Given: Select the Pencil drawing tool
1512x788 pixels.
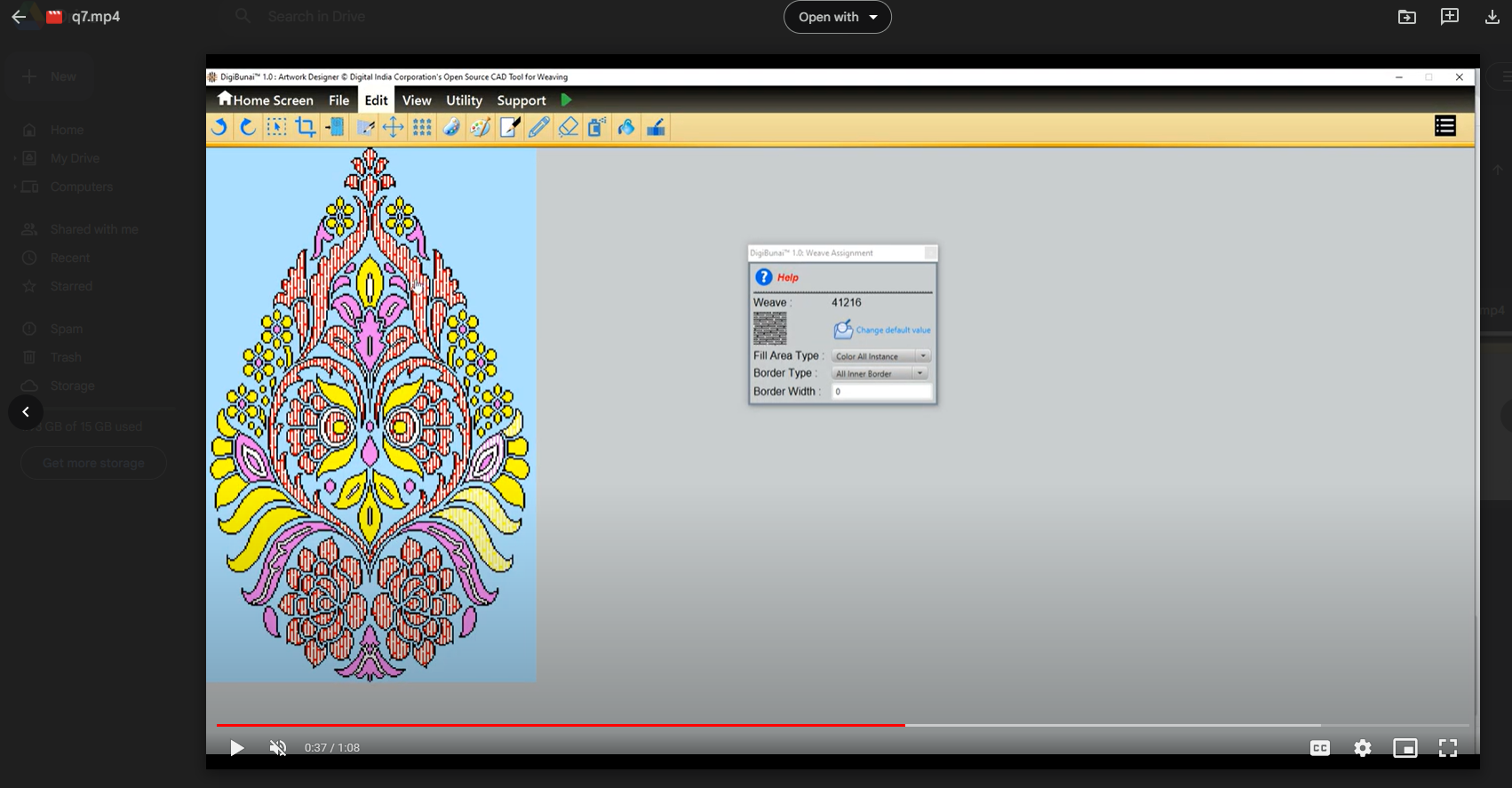Looking at the screenshot, I should click(538, 127).
